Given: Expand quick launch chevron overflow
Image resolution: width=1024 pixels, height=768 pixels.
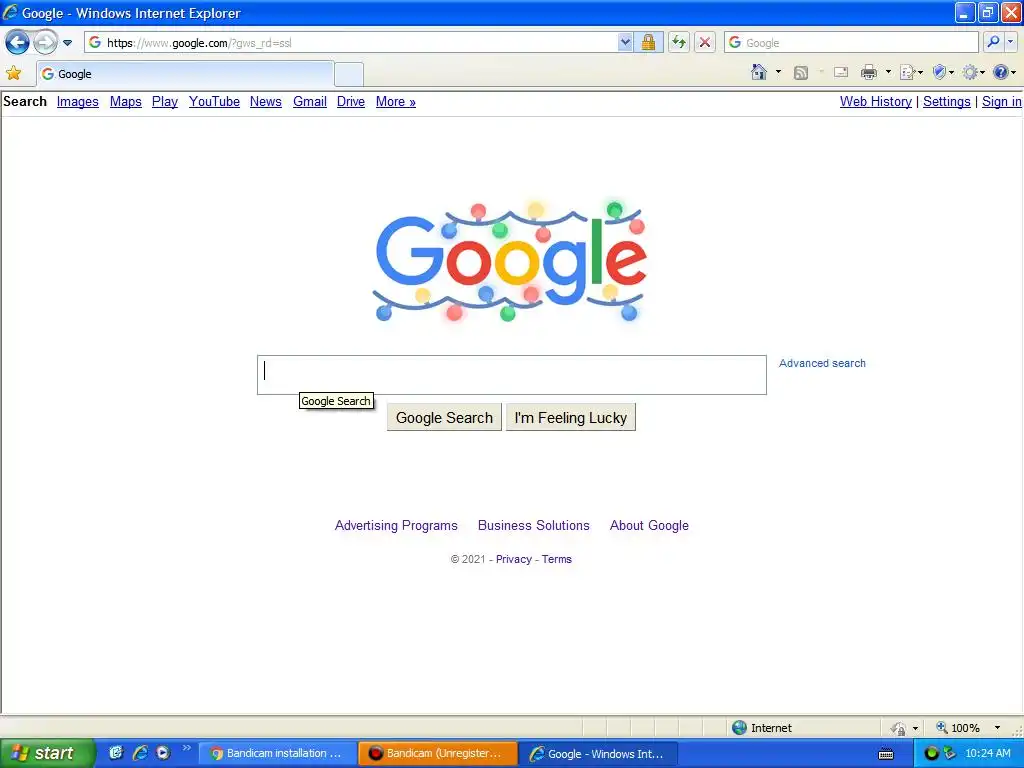Looking at the screenshot, I should click(187, 748).
